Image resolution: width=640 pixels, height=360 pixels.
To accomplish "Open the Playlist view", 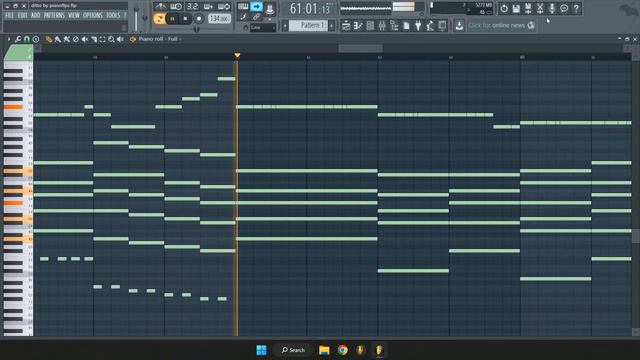I will tap(346, 26).
